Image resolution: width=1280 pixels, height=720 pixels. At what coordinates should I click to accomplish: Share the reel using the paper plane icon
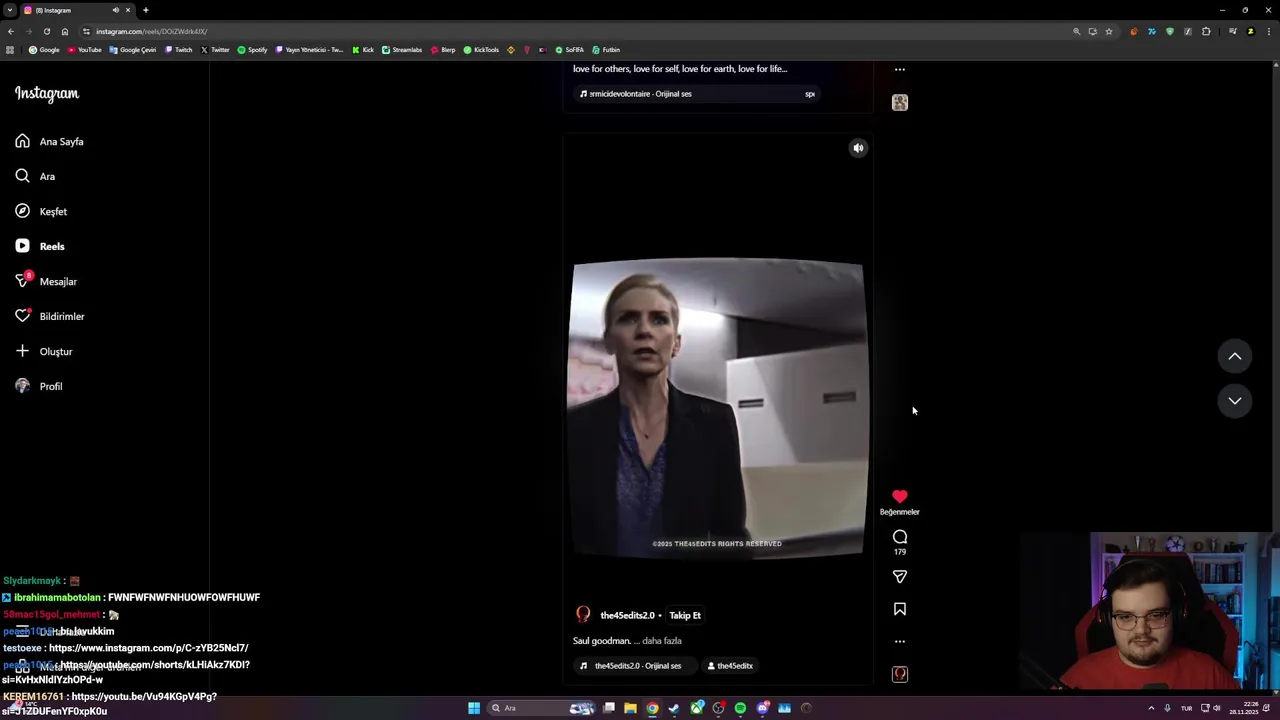(x=900, y=577)
